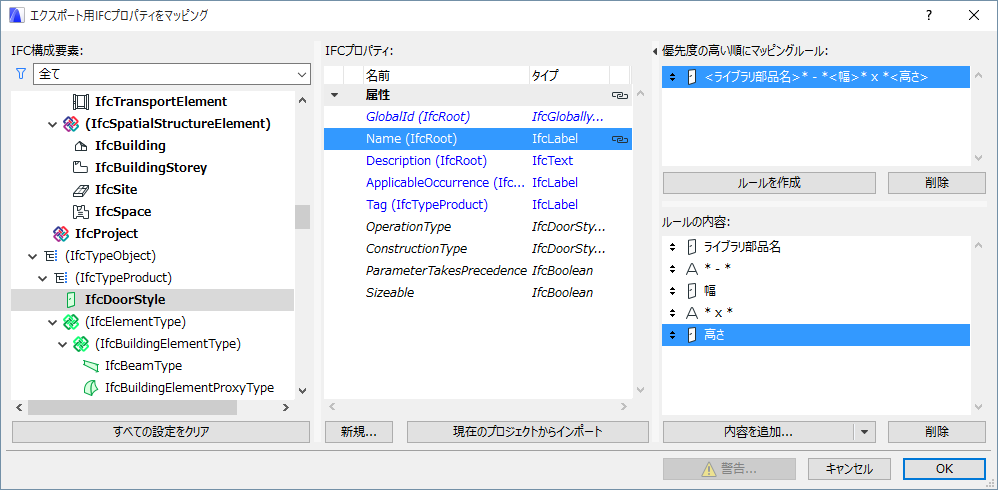This screenshot has width=998, height=490.
Task: Collapse the 属性 property group
Action: [x=334, y=95]
